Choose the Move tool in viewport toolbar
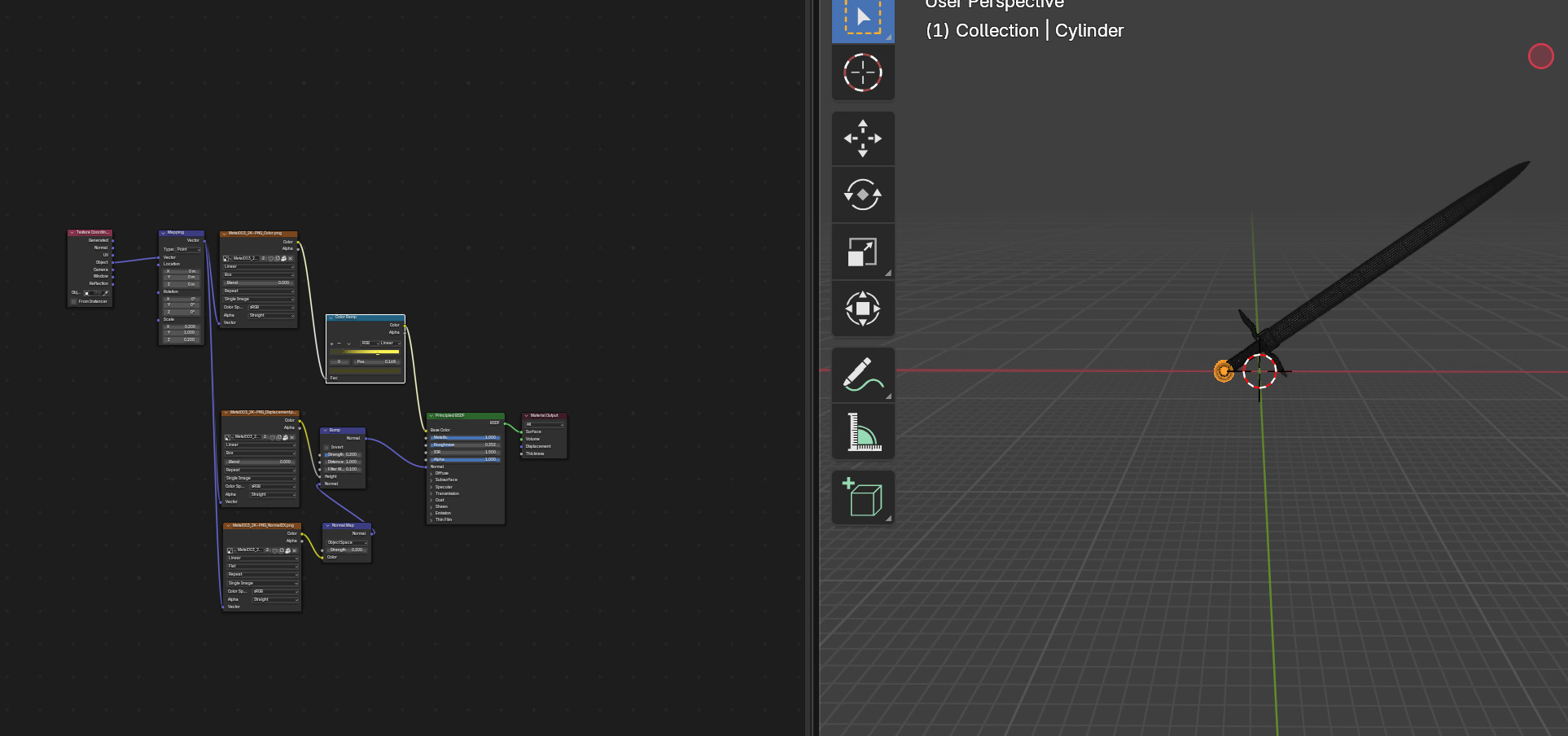The height and width of the screenshot is (736, 1568). [863, 138]
